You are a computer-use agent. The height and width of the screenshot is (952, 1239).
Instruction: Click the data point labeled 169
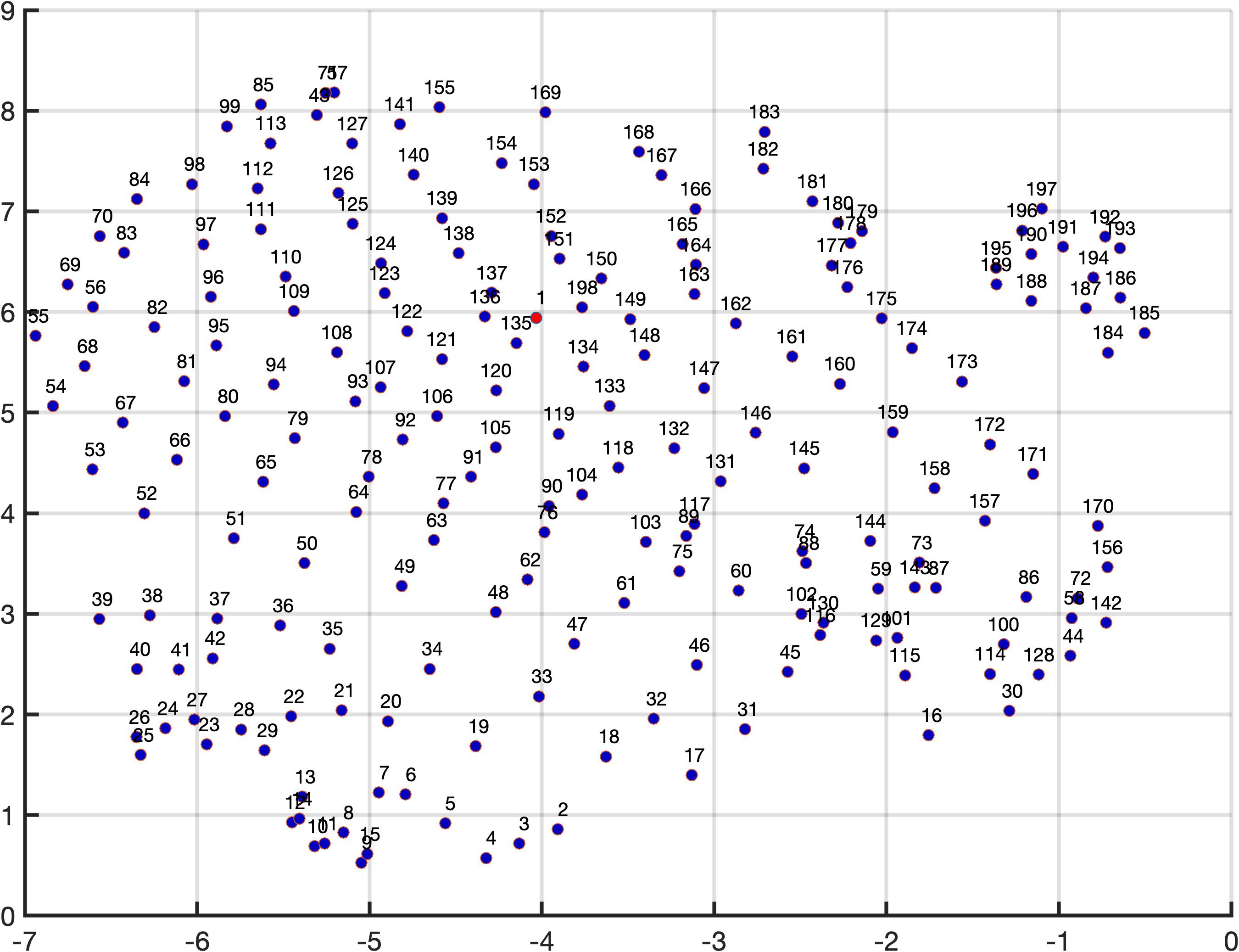[x=545, y=113]
